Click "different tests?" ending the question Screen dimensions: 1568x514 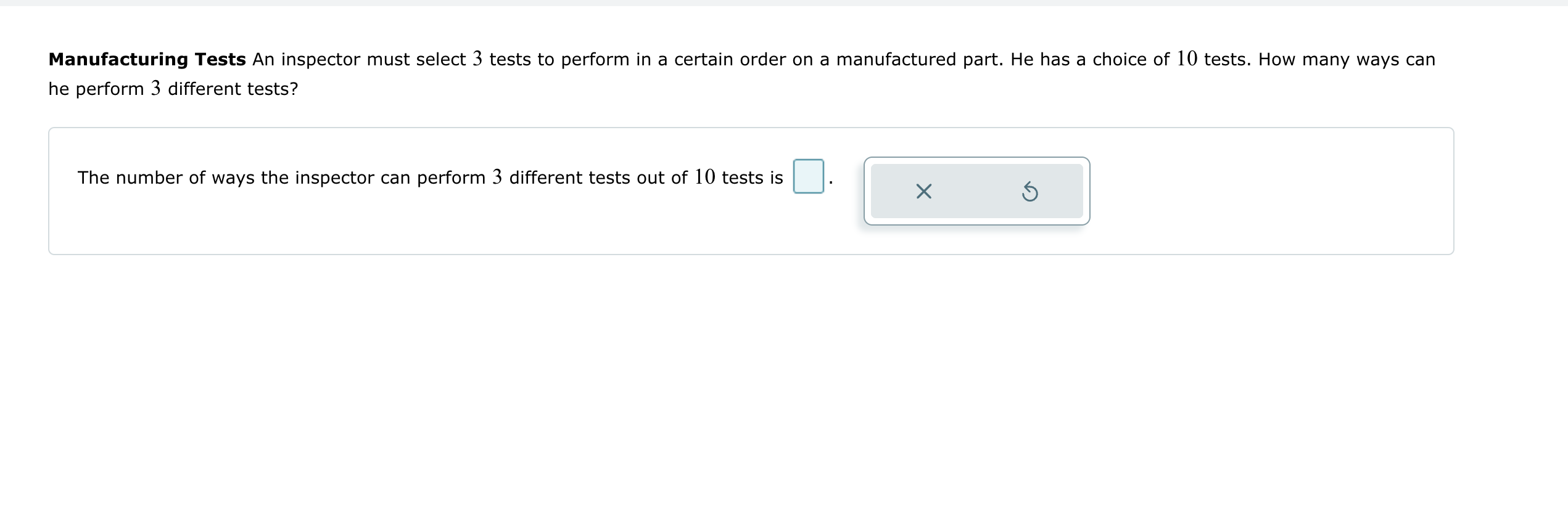pos(233,89)
